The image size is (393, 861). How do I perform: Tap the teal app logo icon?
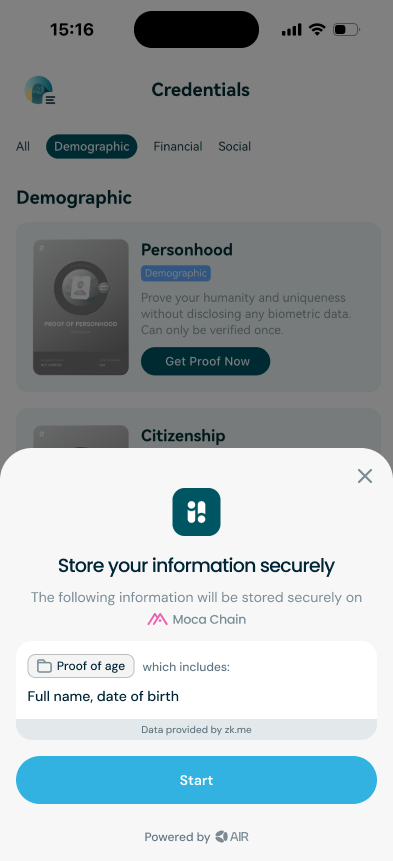(x=196, y=512)
